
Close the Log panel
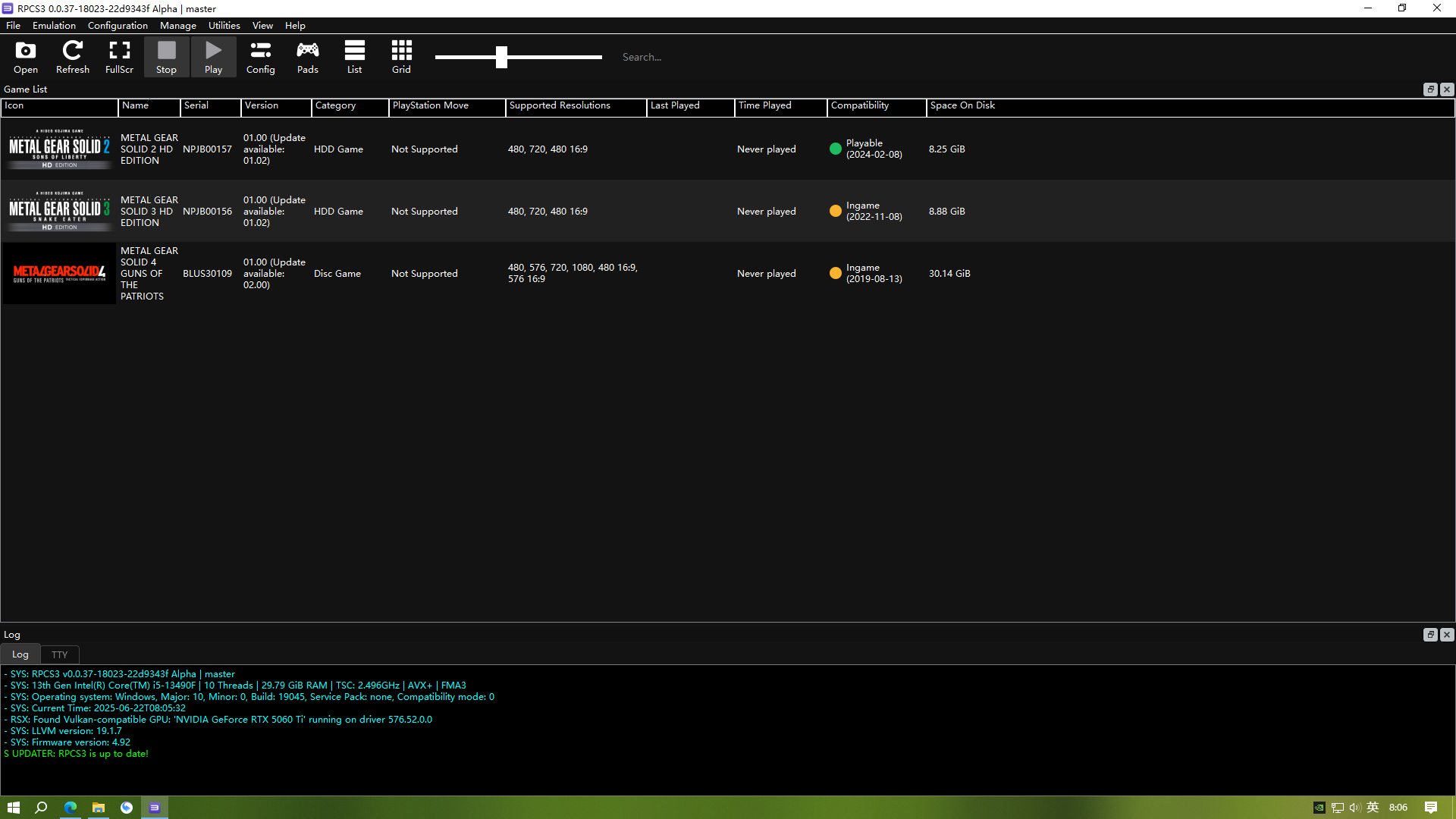point(1447,635)
